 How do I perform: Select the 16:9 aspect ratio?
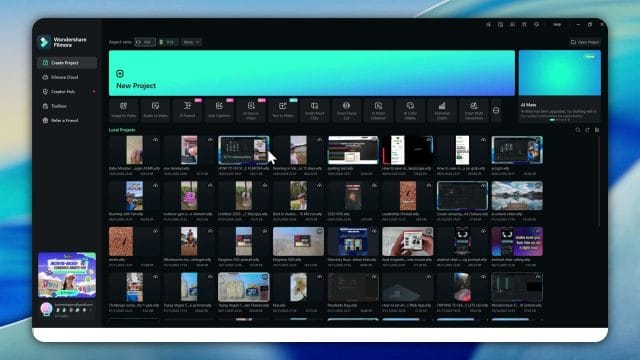pyautogui.click(x=145, y=42)
